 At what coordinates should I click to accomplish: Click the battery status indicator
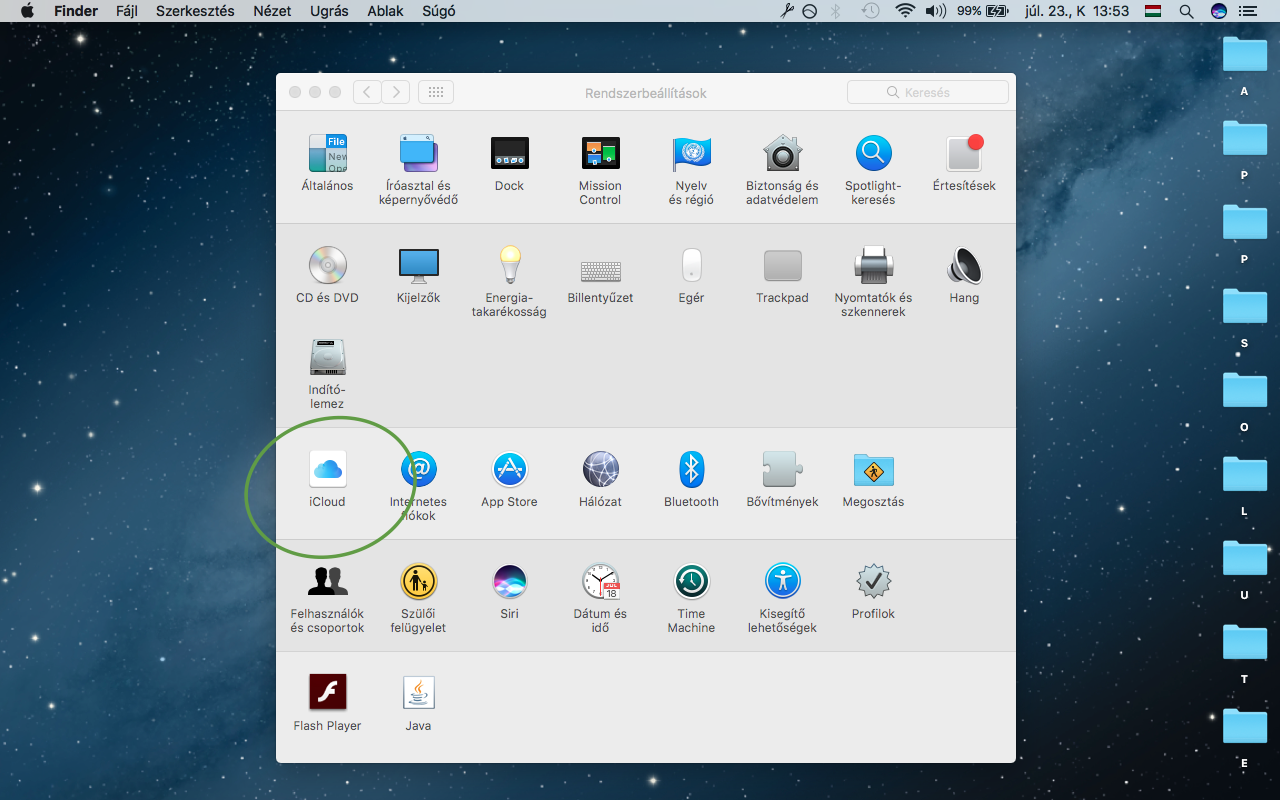(983, 11)
